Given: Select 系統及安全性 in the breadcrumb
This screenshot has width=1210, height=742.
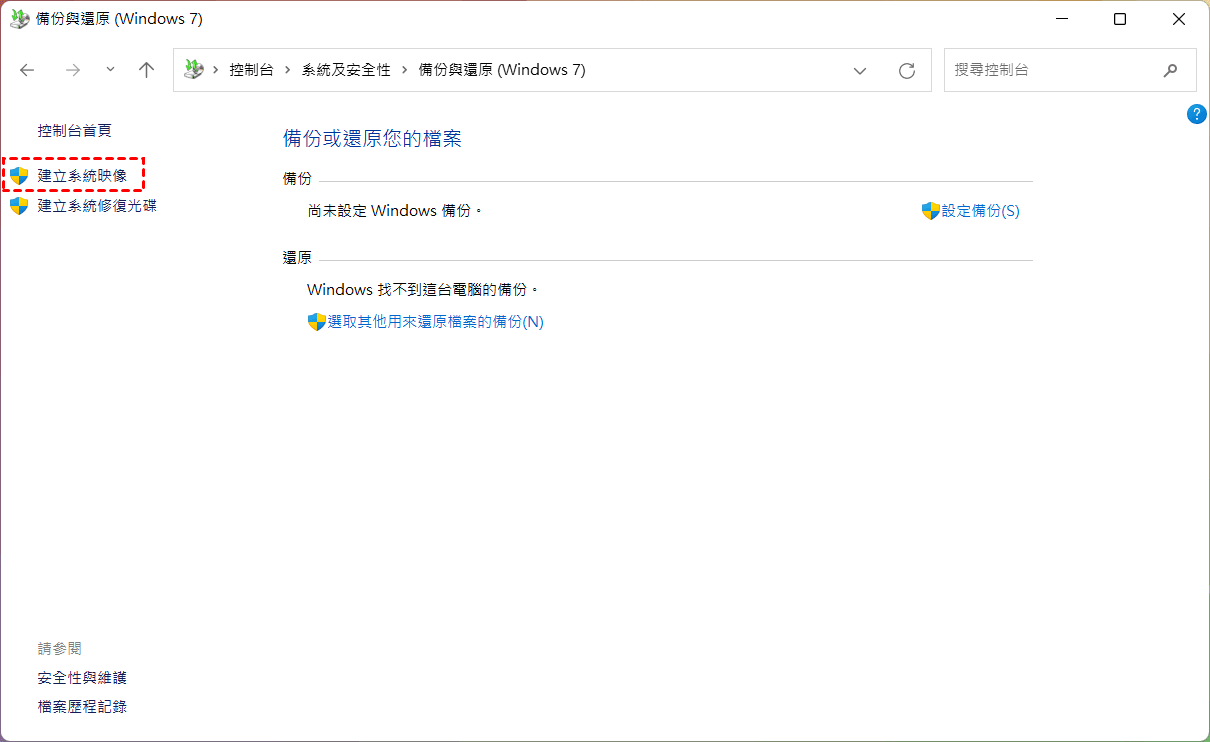Looking at the screenshot, I should (346, 70).
